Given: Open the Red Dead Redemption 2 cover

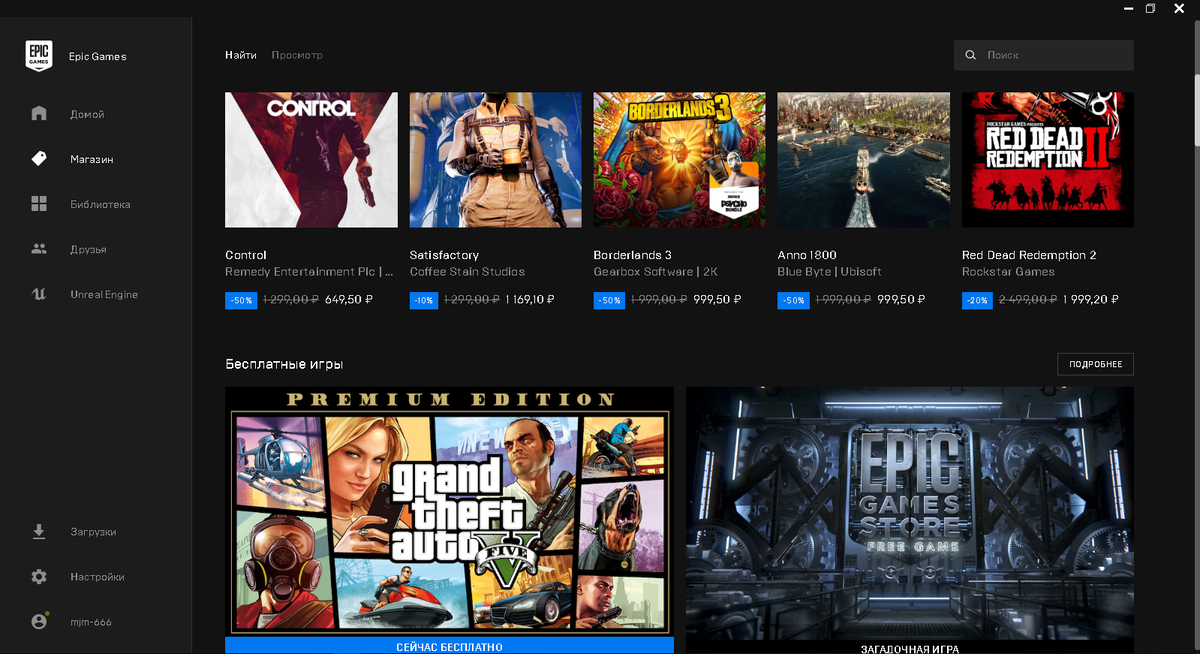Looking at the screenshot, I should click(x=1048, y=160).
